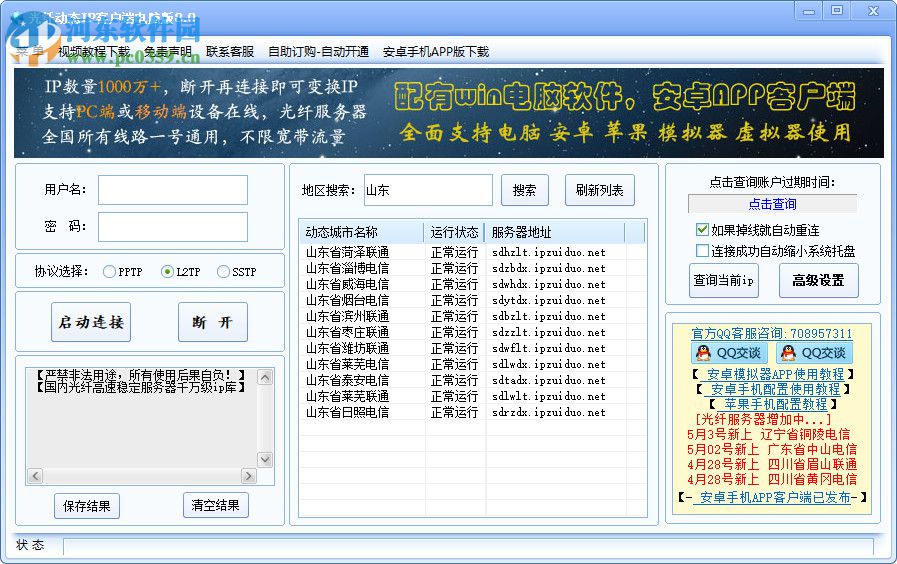Click the 高级设置 button
The width and height of the screenshot is (897, 564).
click(819, 280)
